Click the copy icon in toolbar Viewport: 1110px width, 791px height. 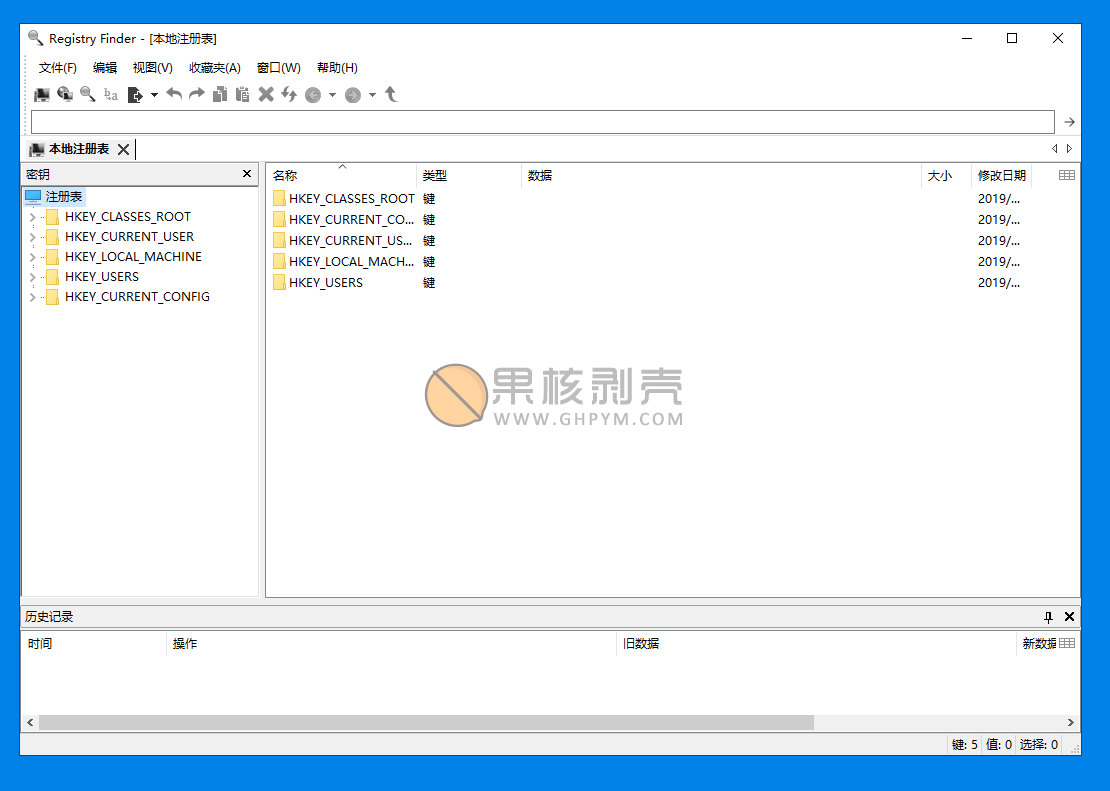(x=220, y=94)
